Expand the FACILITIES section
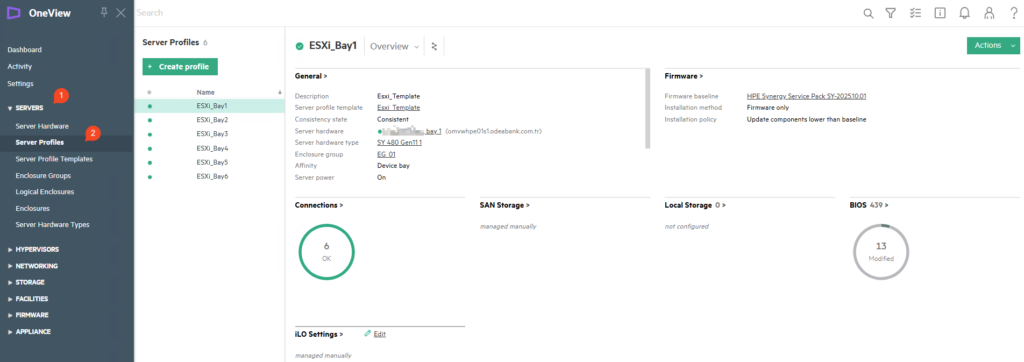 point(27,299)
